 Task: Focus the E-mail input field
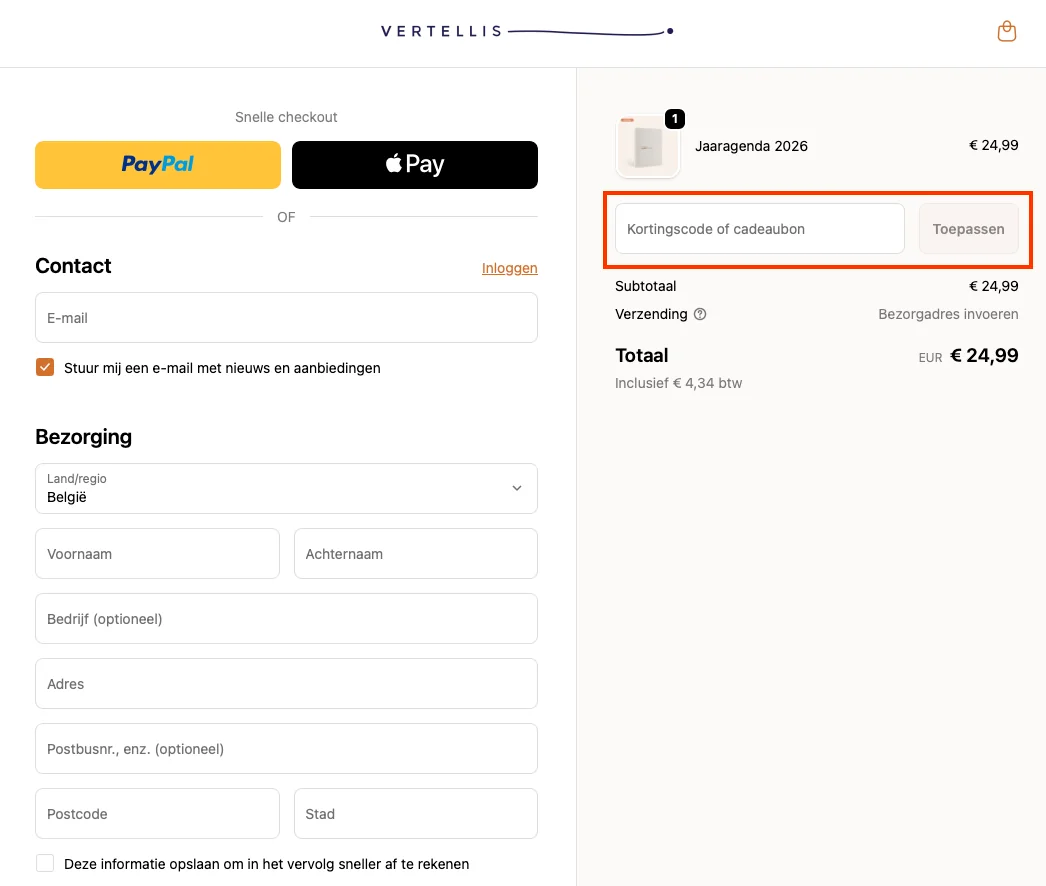click(286, 318)
